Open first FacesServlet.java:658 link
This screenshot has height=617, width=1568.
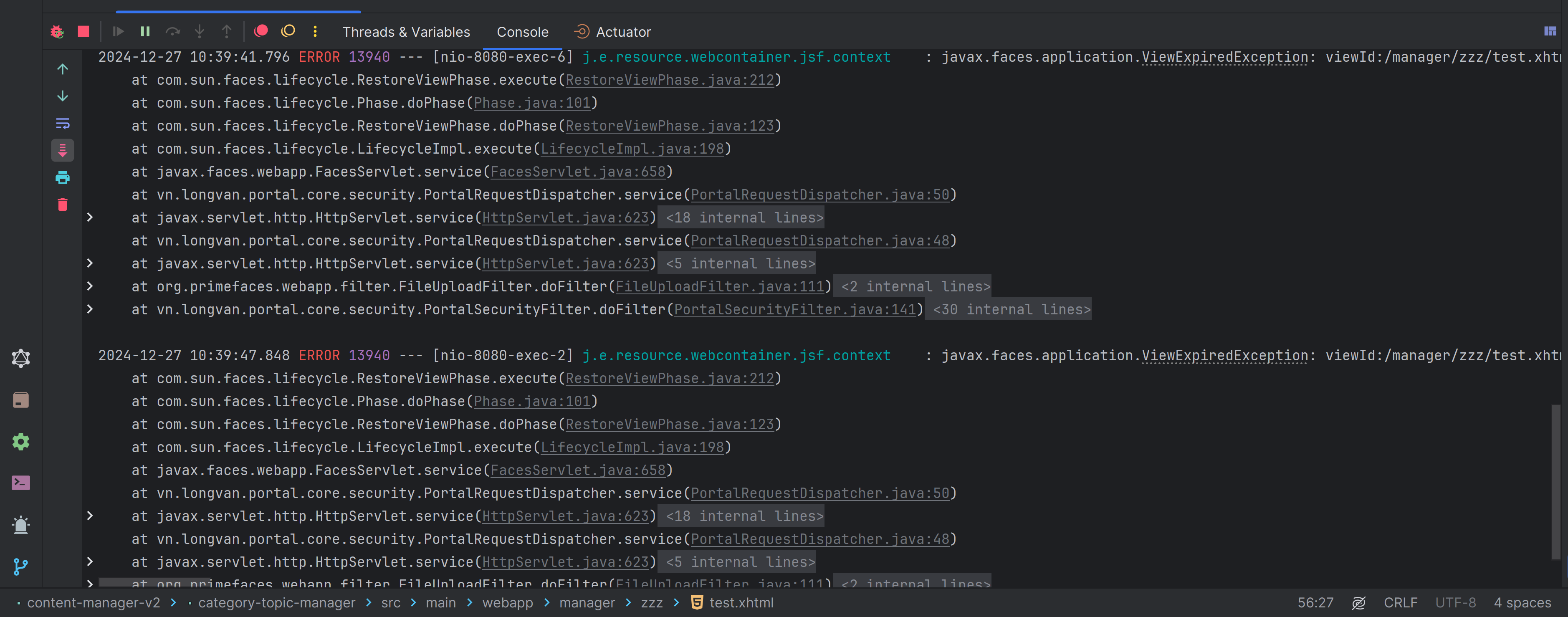pos(578,172)
